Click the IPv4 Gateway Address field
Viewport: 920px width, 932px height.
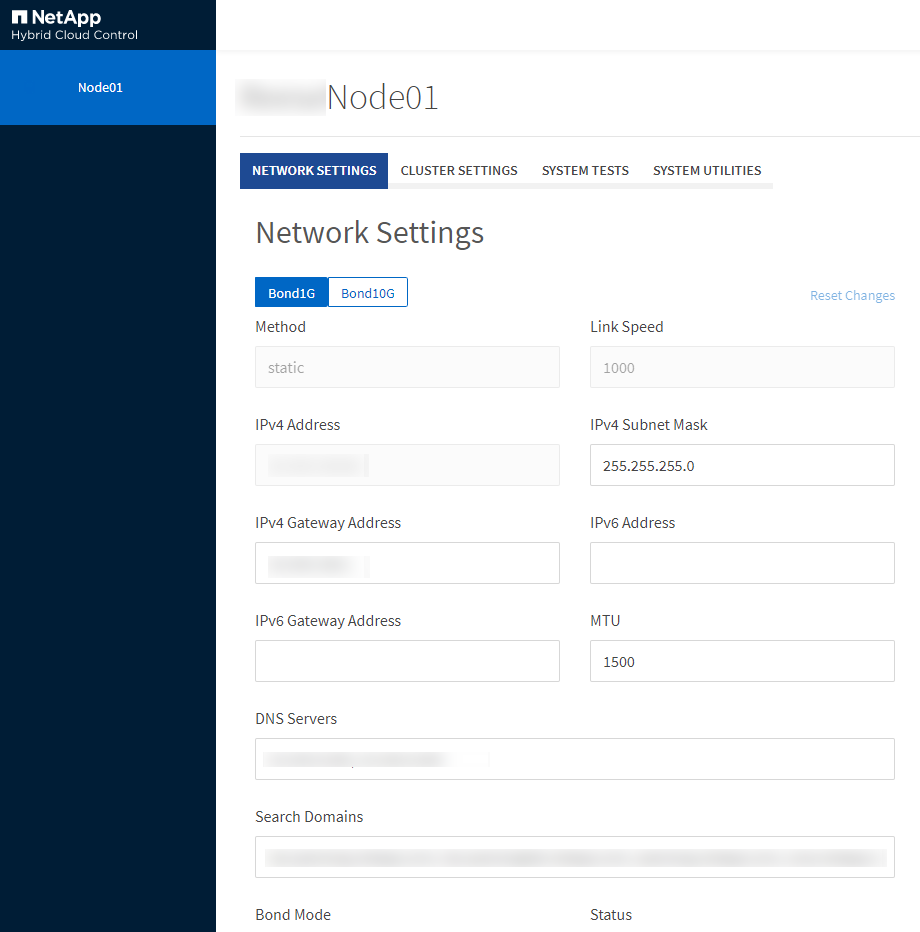click(407, 563)
